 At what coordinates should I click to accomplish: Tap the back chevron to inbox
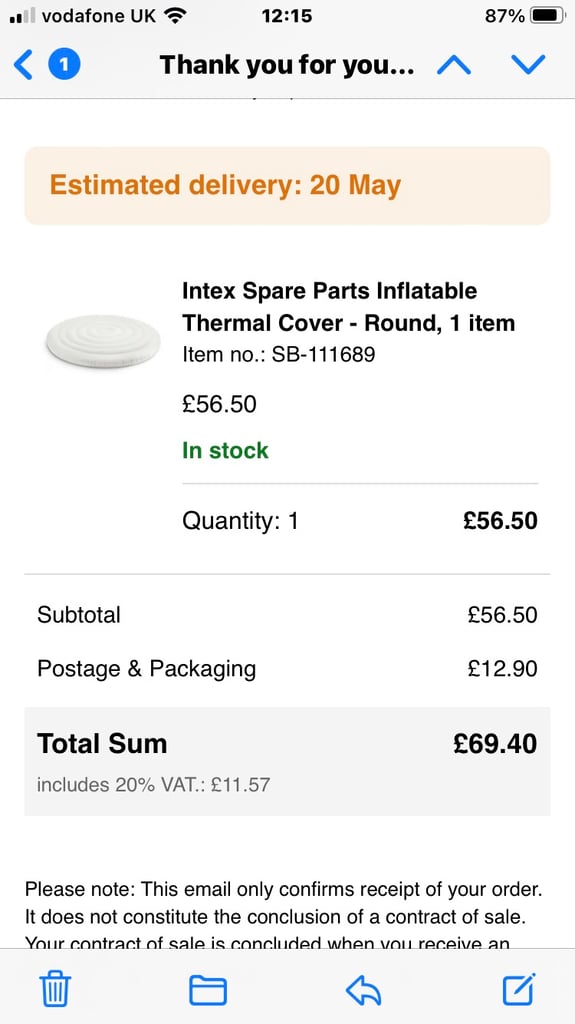tap(23, 65)
